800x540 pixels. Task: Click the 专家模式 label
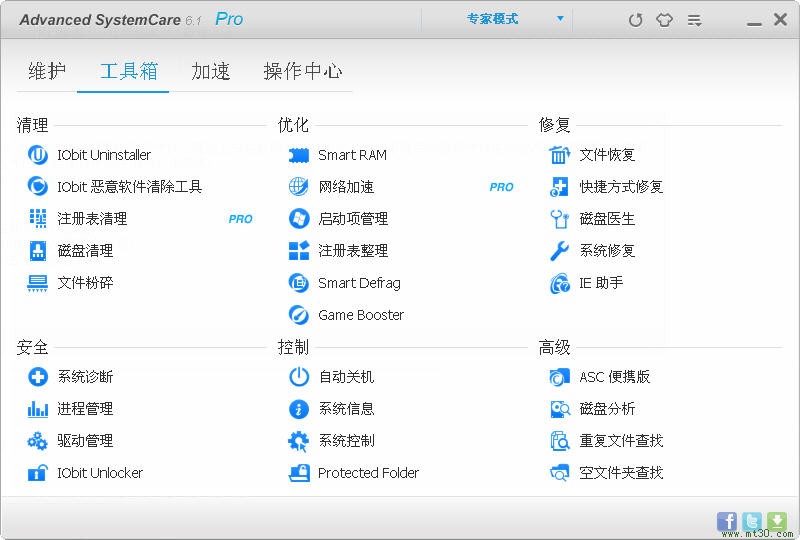492,19
